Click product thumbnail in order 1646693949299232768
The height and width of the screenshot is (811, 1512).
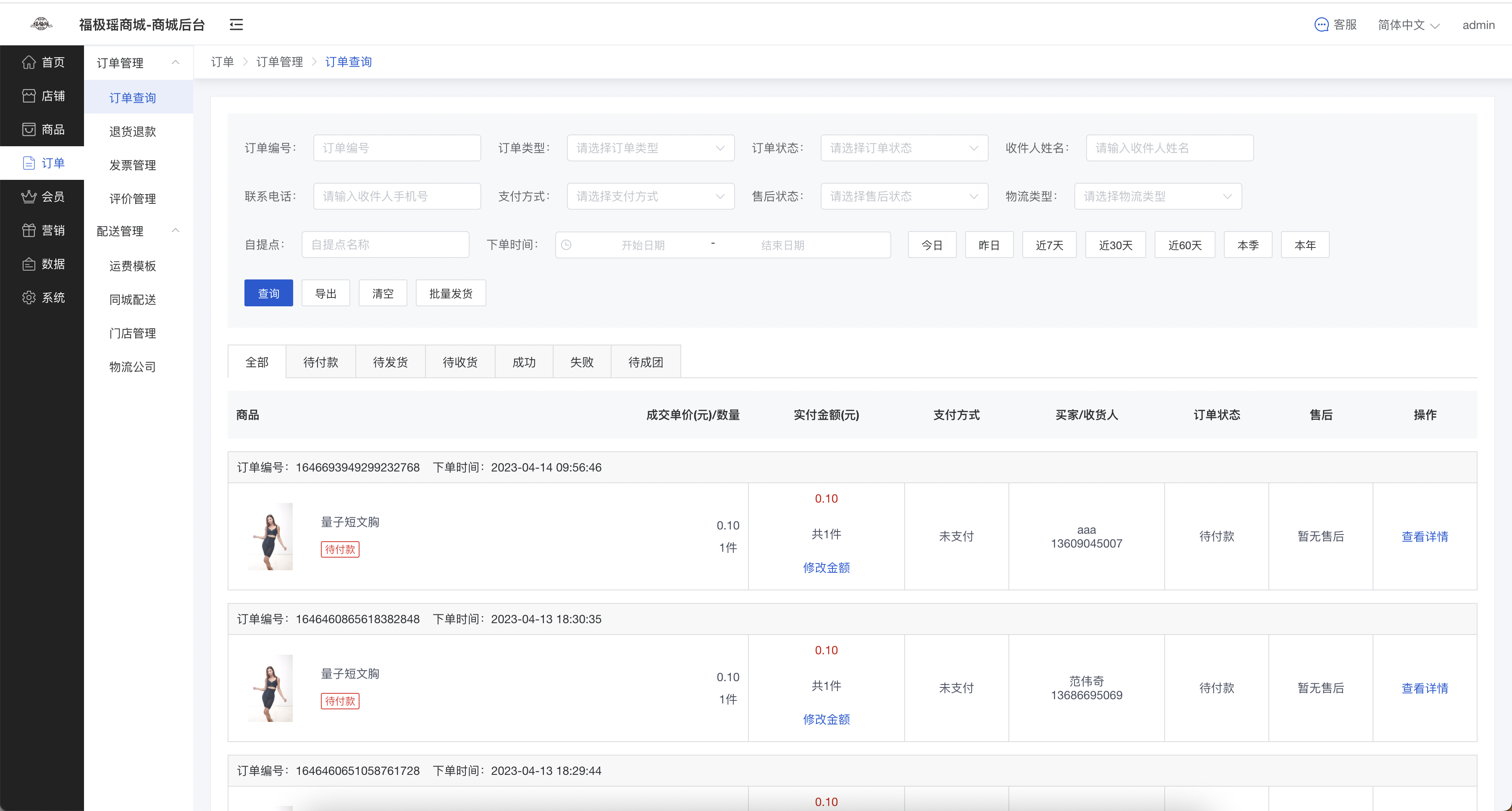[x=270, y=536]
